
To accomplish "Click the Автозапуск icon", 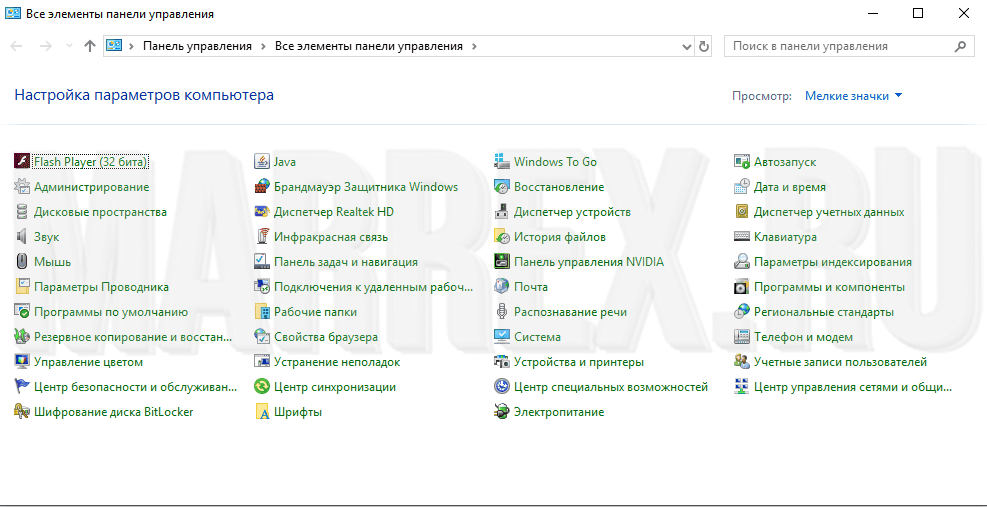I will coord(742,162).
